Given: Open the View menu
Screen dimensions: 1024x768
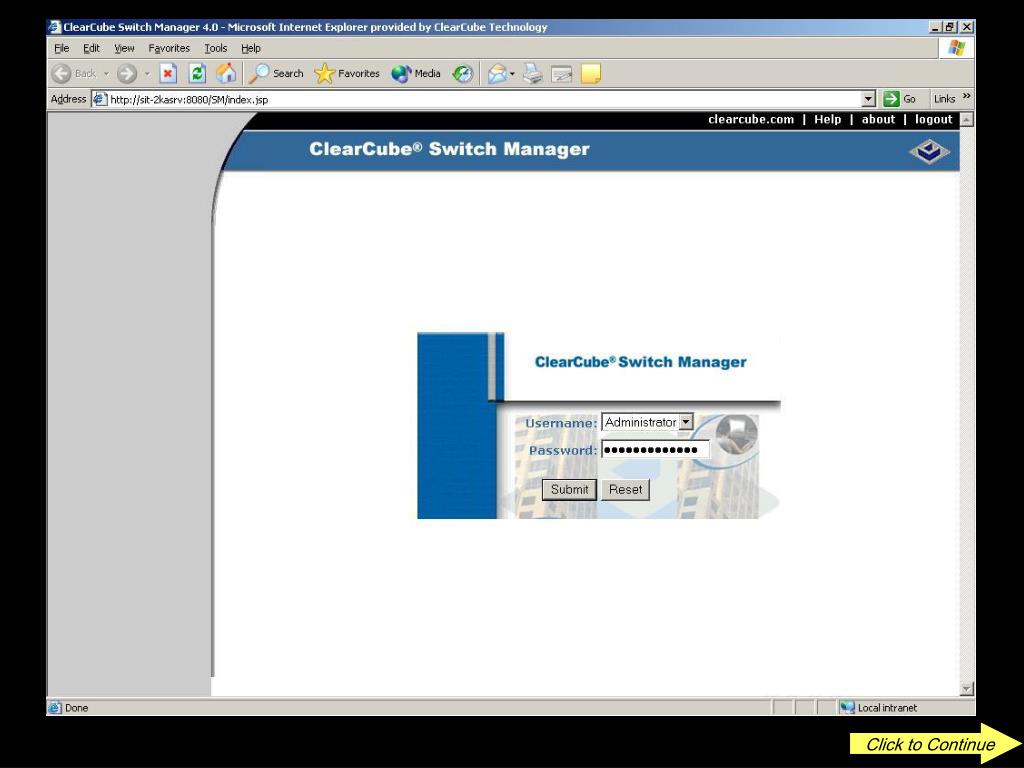Looking at the screenshot, I should tap(124, 48).
